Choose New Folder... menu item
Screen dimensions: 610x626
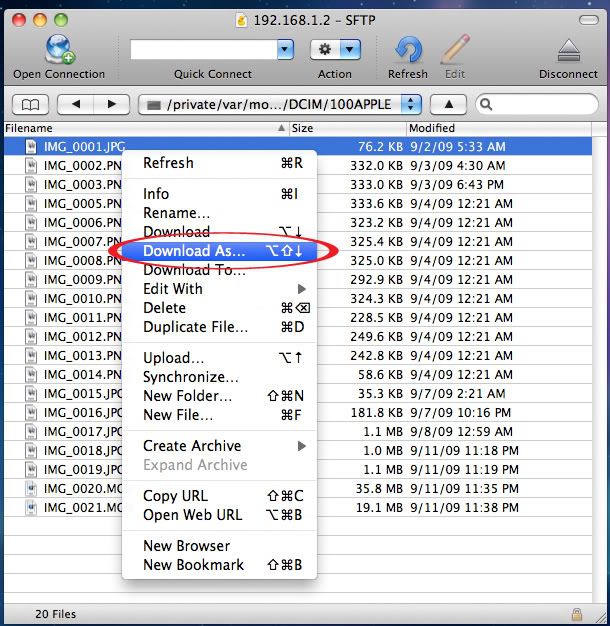[220, 396]
